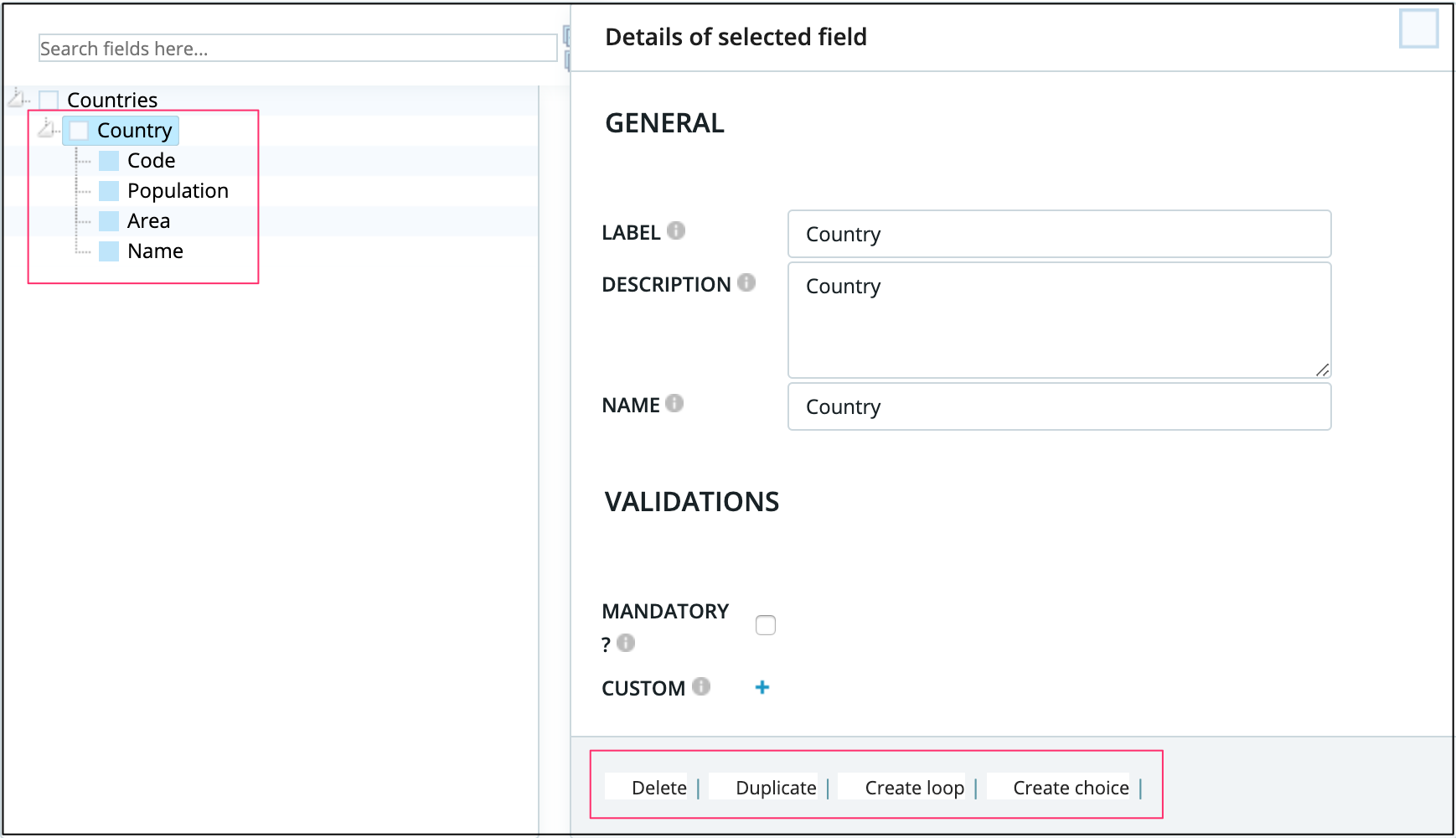Click the Create loop button
The image size is (1456, 838).
[x=901, y=787]
